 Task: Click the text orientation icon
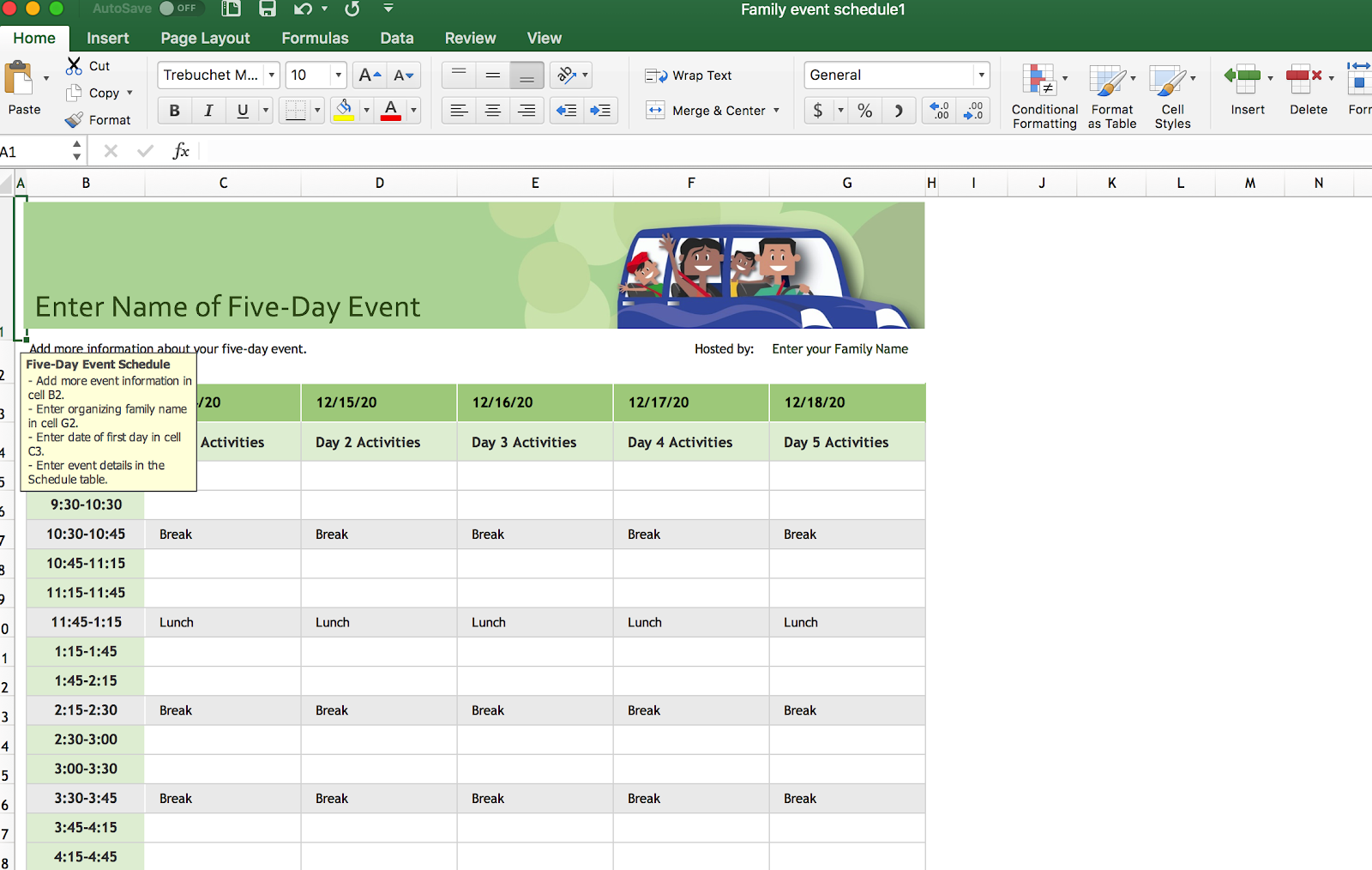click(566, 76)
